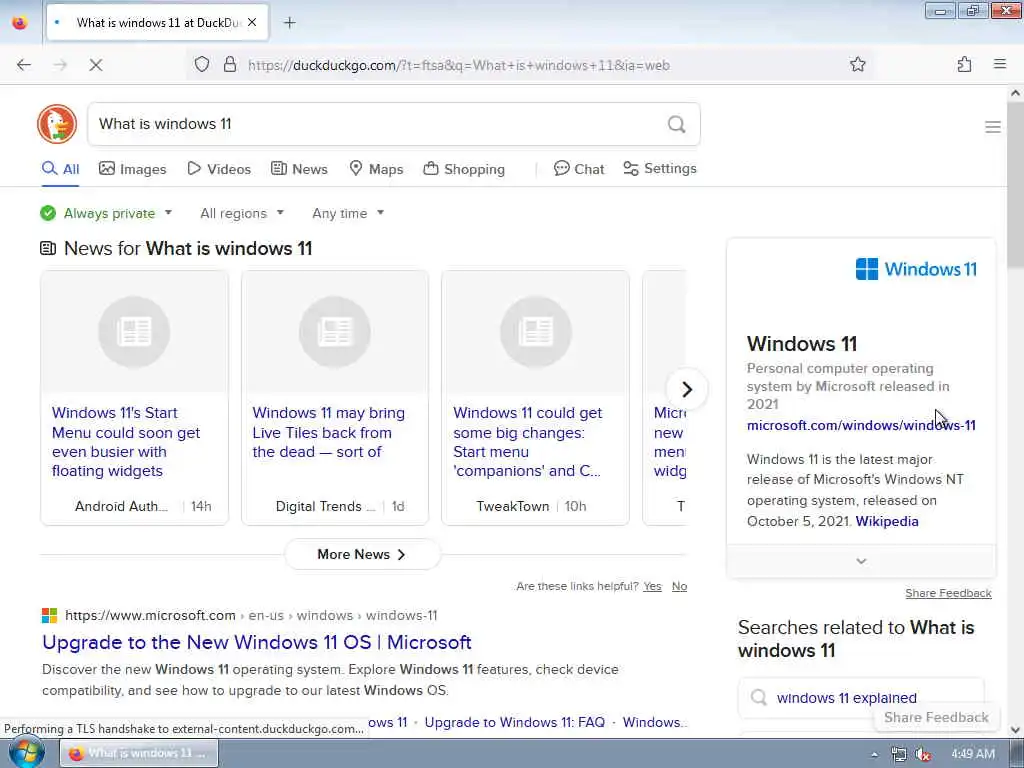This screenshot has width=1024, height=768.
Task: Switch to Images tab
Action: (133, 169)
